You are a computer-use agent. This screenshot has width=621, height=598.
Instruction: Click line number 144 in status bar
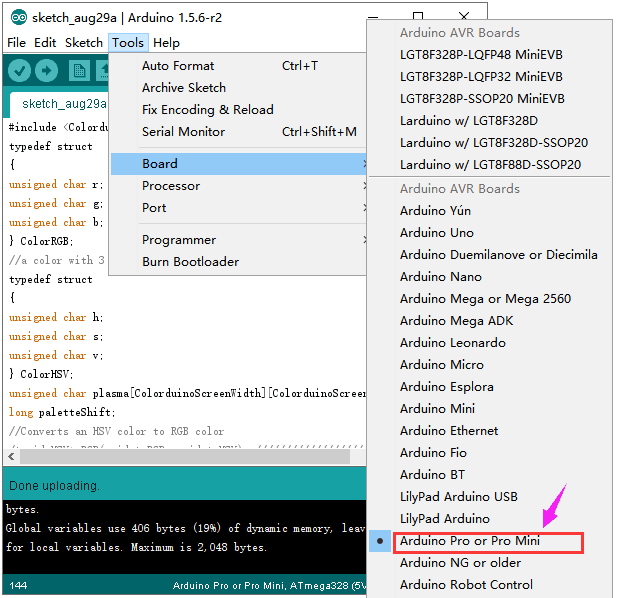18,585
